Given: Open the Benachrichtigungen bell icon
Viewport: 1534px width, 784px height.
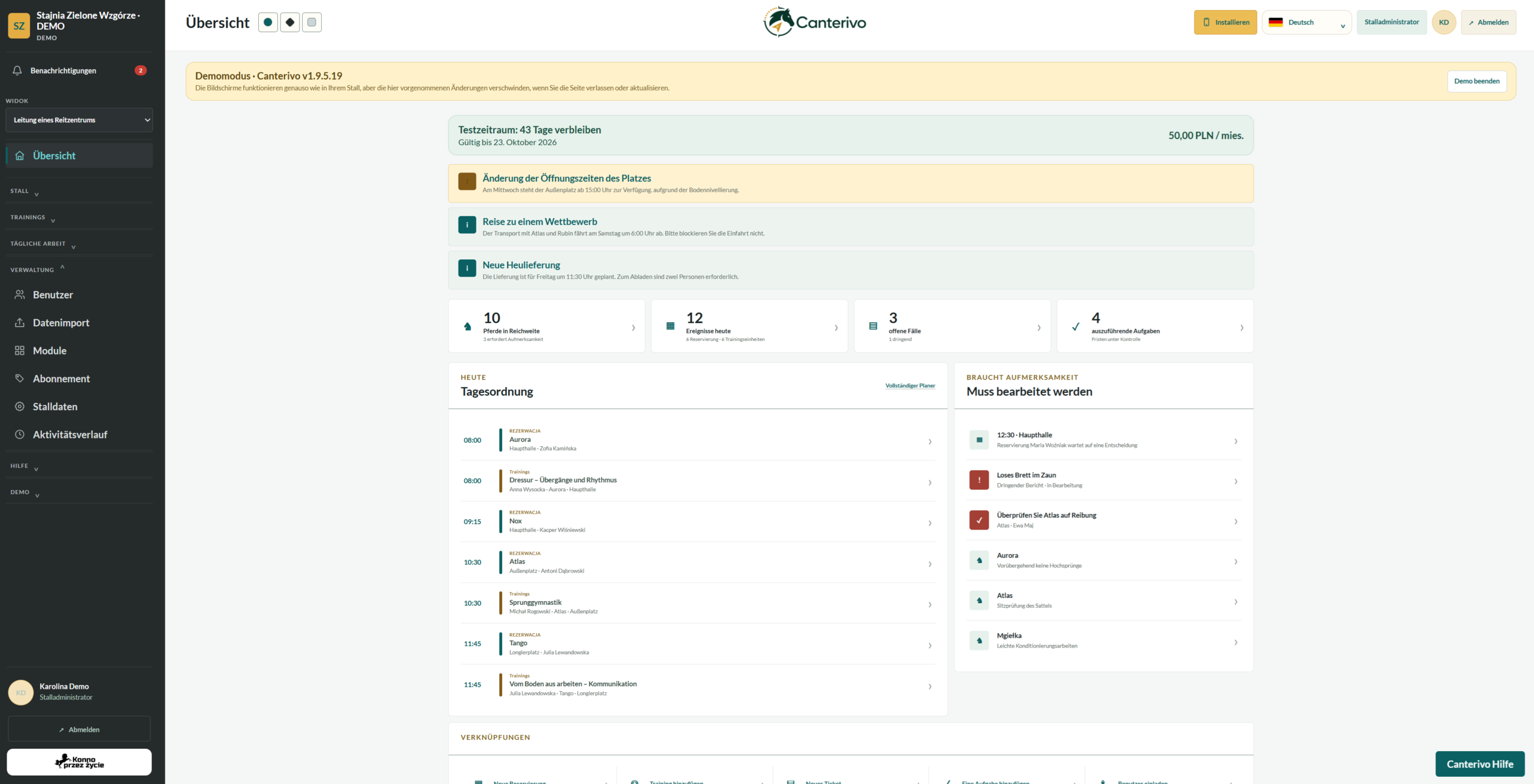Looking at the screenshot, I should point(17,71).
